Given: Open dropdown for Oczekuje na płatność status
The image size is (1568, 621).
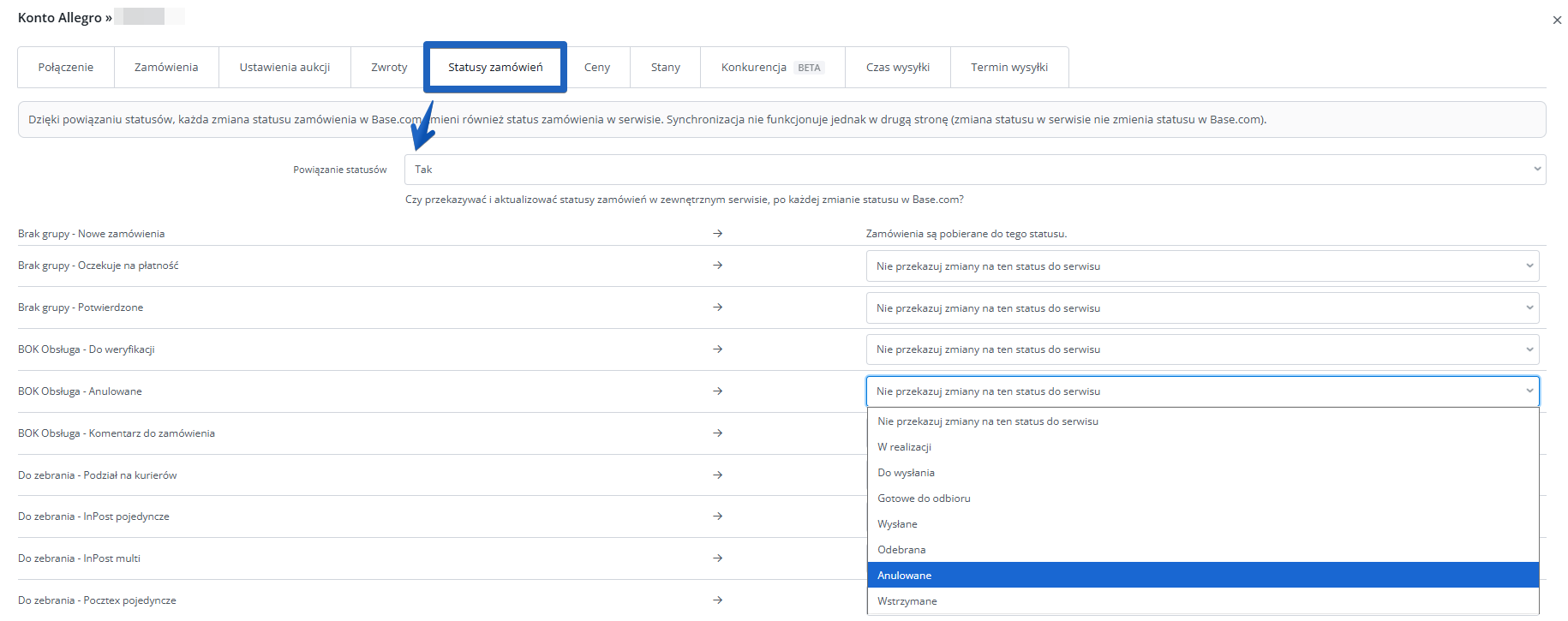Looking at the screenshot, I should tap(1202, 266).
